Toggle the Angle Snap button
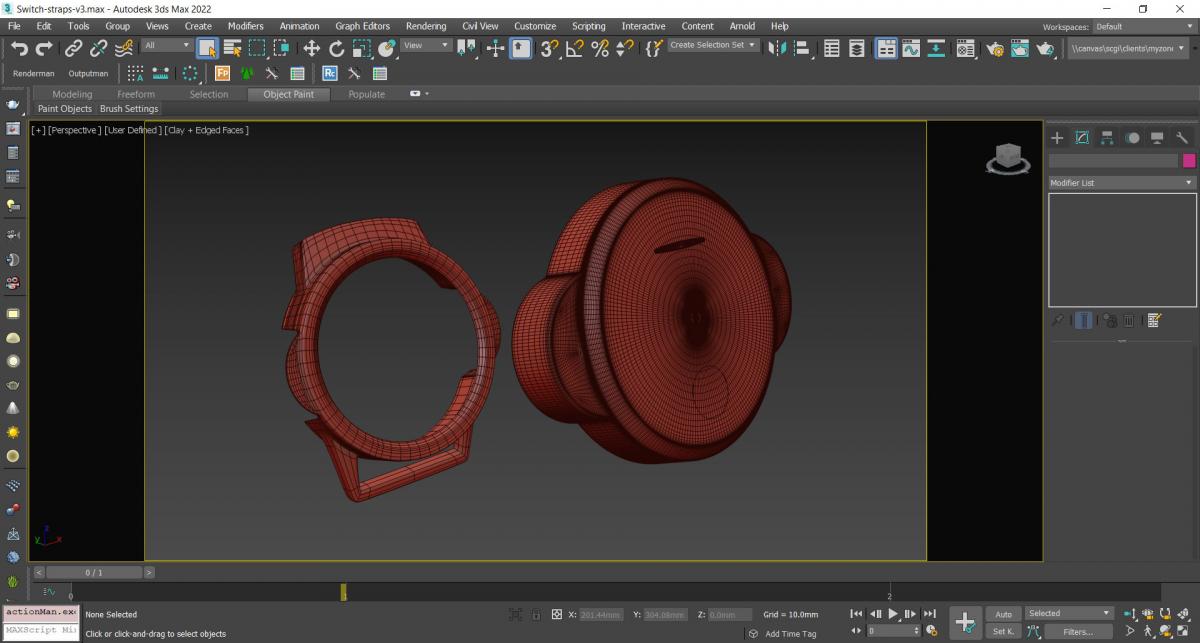 (574, 48)
